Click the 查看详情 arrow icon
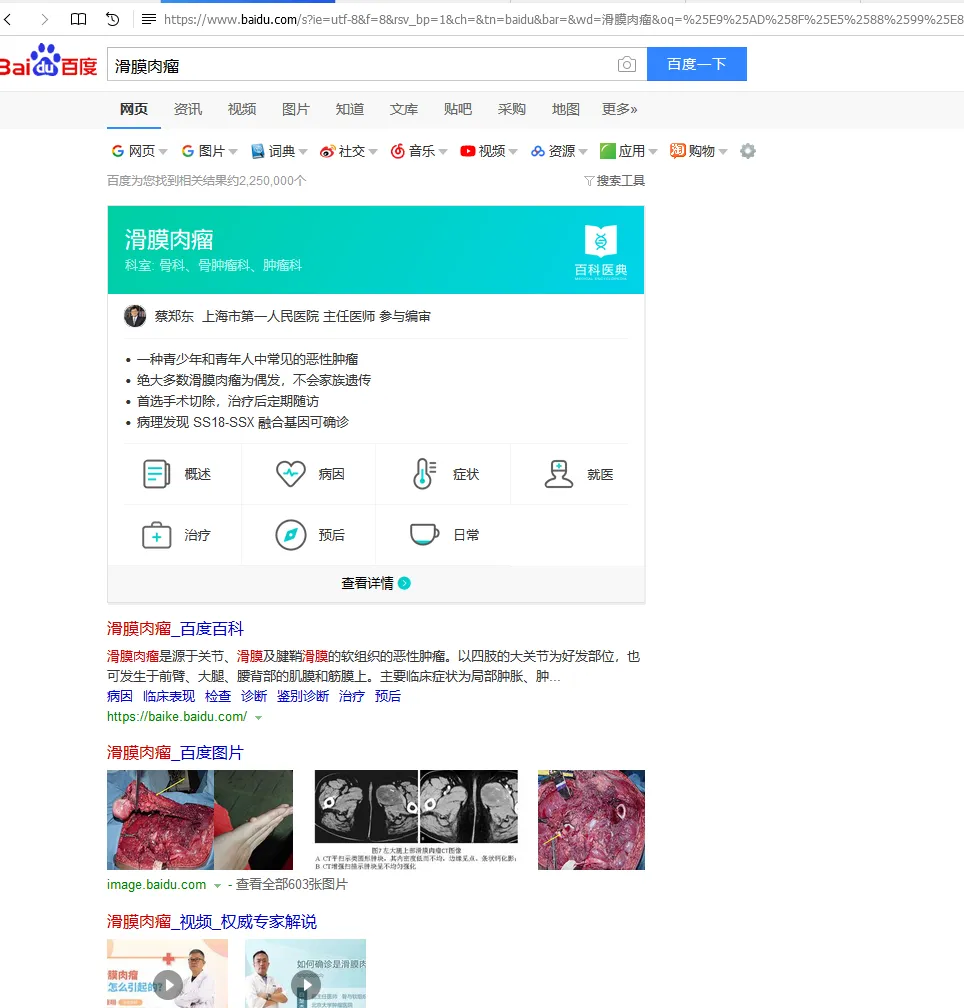Screen dimensions: 964x1008 coord(404,583)
